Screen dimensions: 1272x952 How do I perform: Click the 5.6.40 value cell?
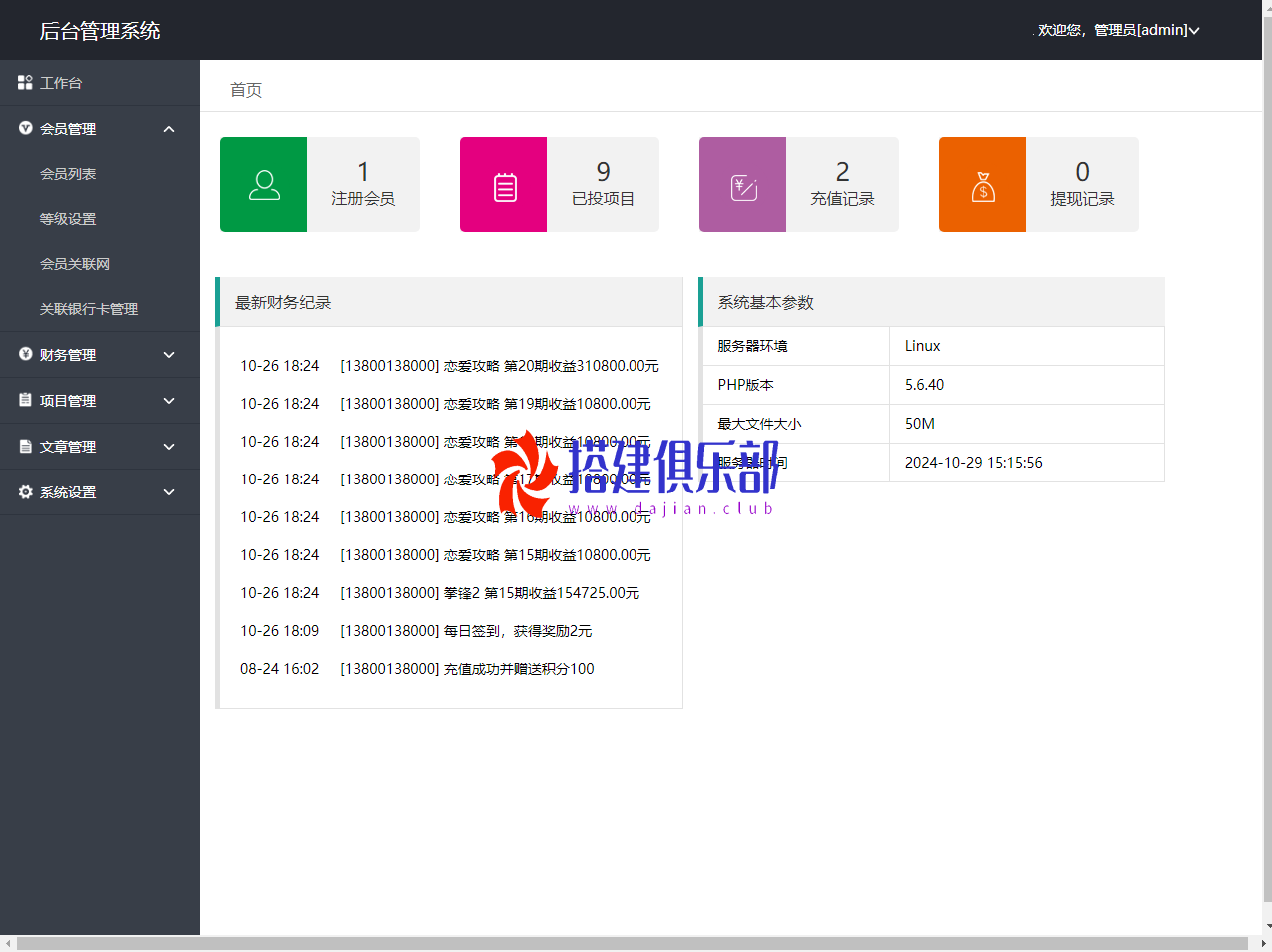click(x=1027, y=385)
